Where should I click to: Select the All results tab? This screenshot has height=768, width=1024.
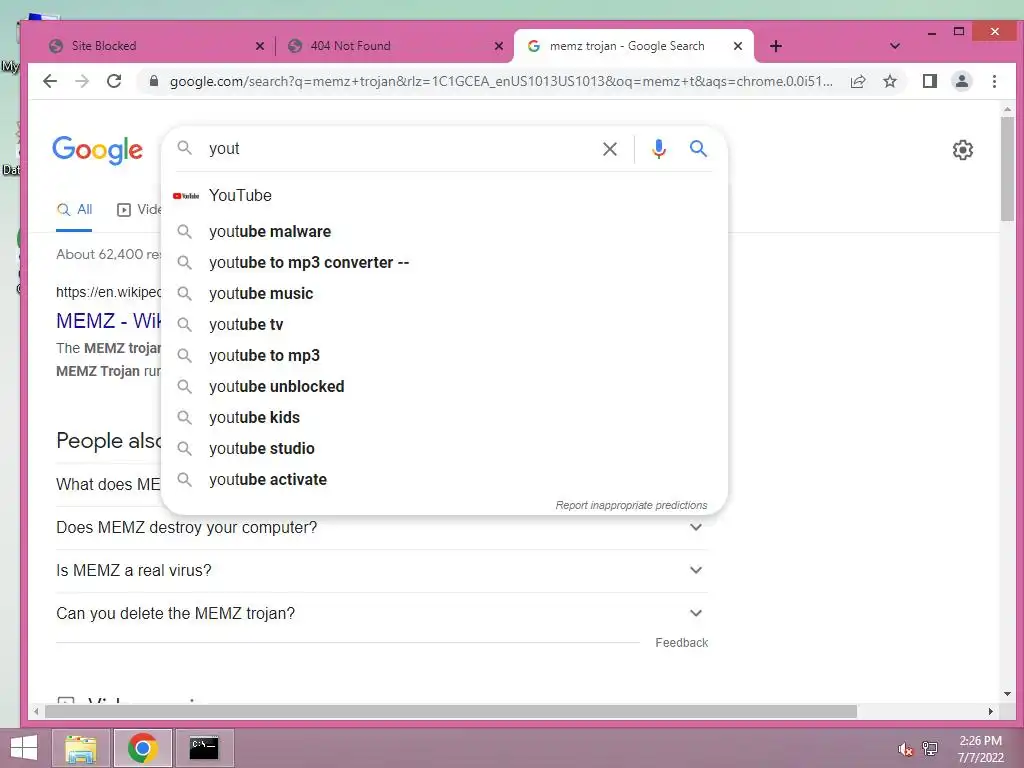(74, 210)
